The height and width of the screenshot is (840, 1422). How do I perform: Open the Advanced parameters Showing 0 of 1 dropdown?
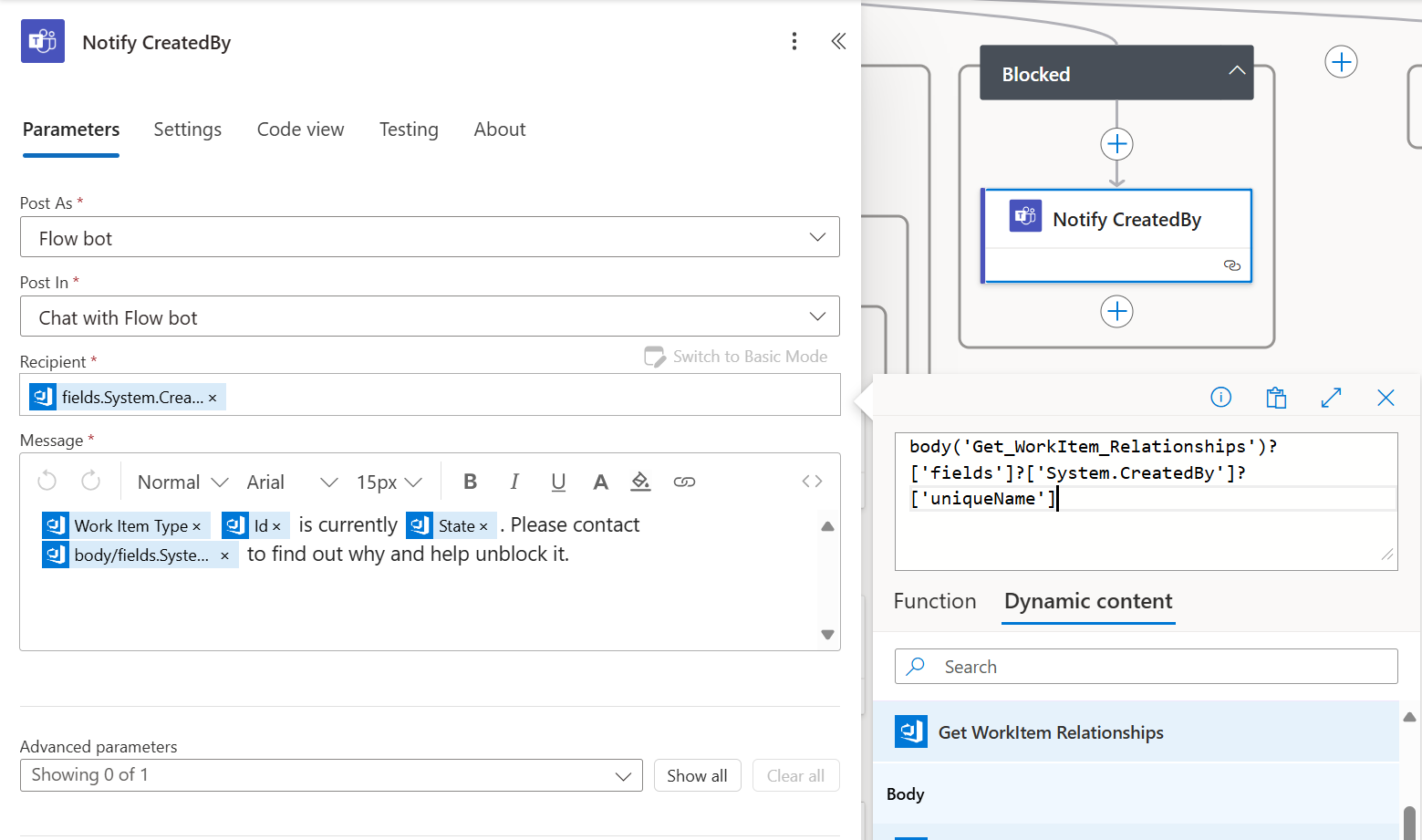(x=331, y=775)
